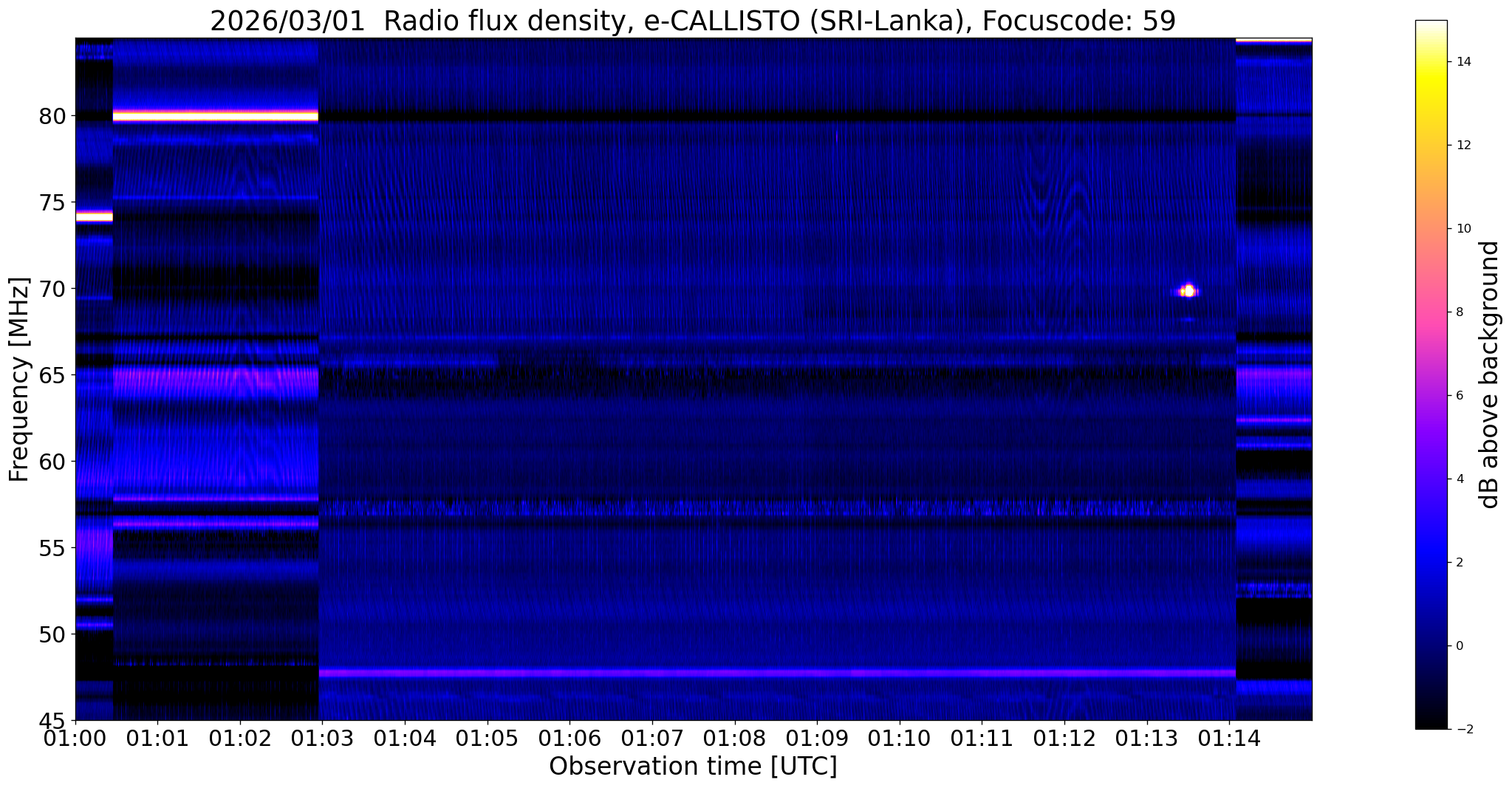The image size is (1512, 788).
Task: Click the 01:09 time tick label
Action: (817, 738)
